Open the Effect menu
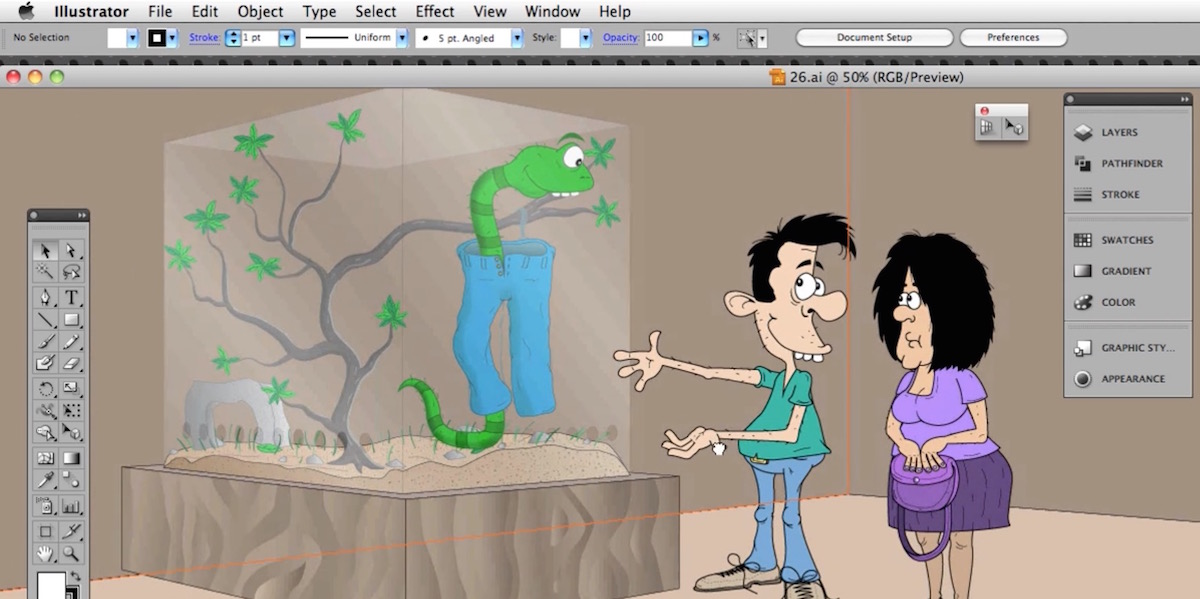Viewport: 1200px width, 599px height. [434, 11]
